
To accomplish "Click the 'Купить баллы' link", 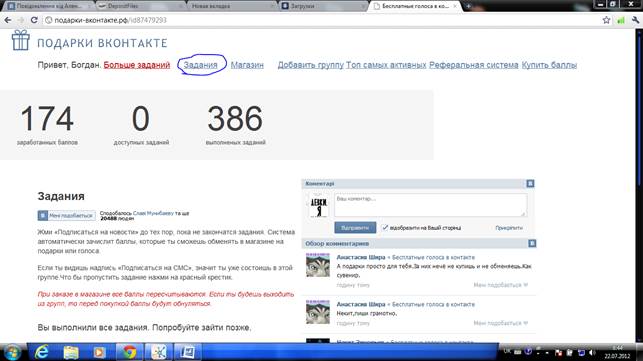I will [x=549, y=65].
